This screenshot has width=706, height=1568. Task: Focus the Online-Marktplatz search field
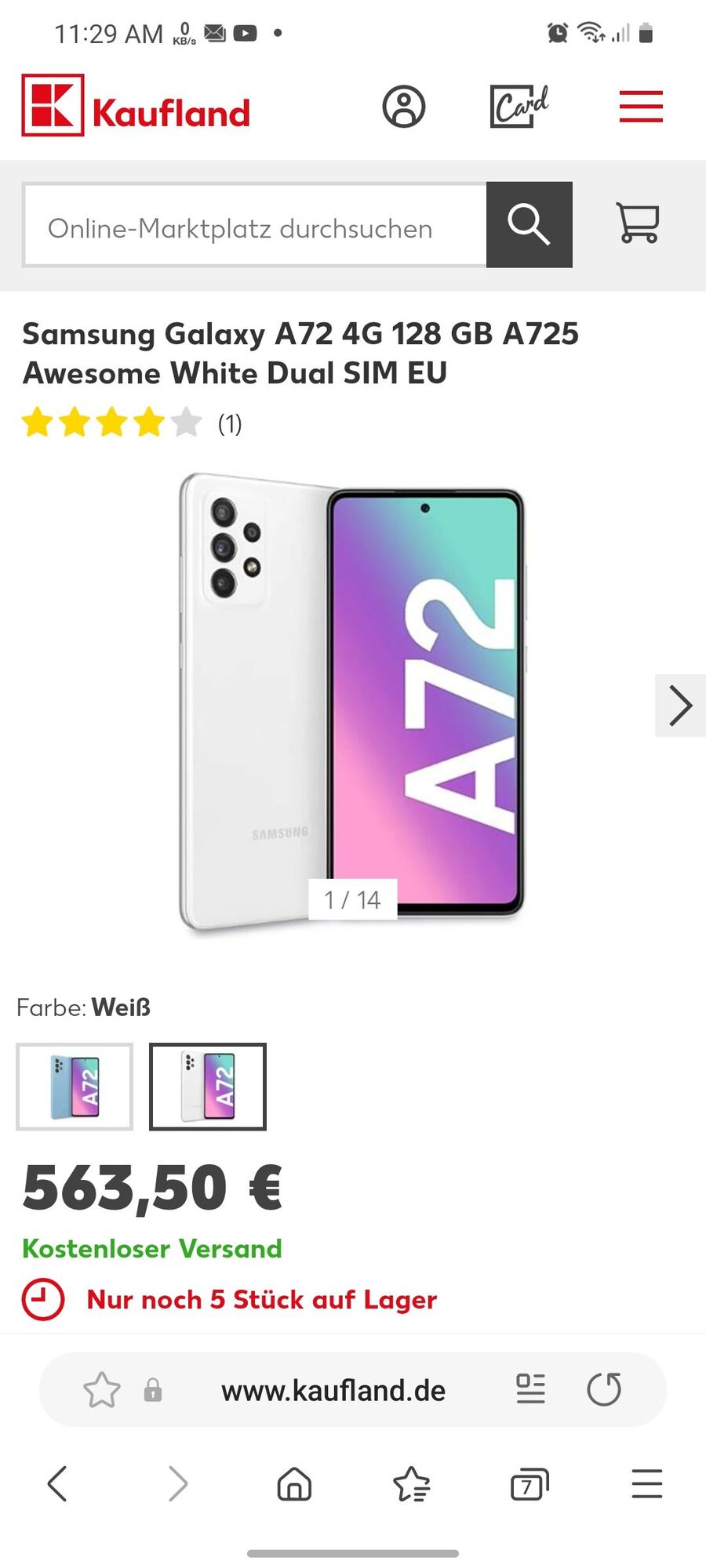click(x=255, y=225)
